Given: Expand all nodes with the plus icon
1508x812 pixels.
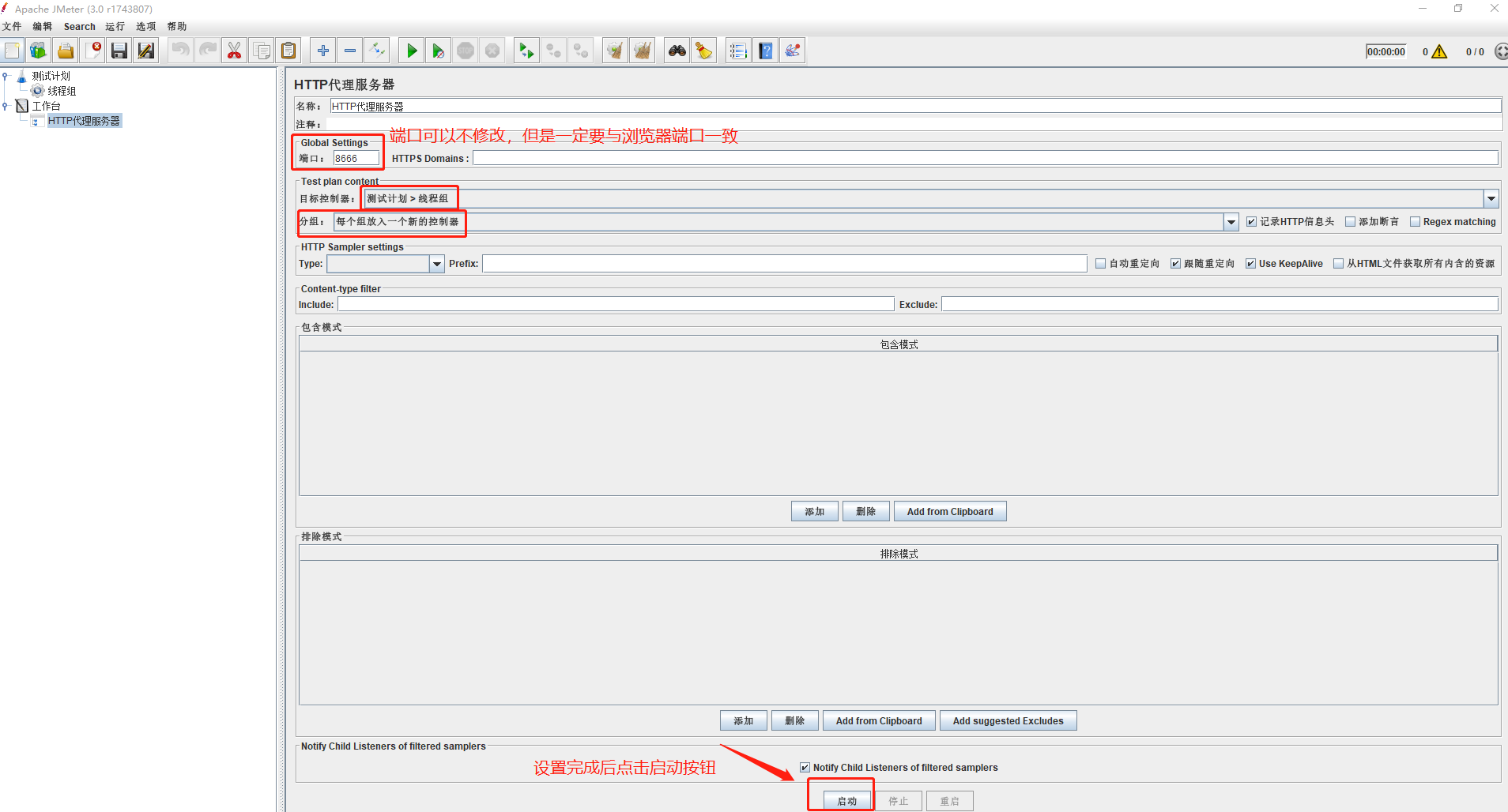Looking at the screenshot, I should pos(322,51).
